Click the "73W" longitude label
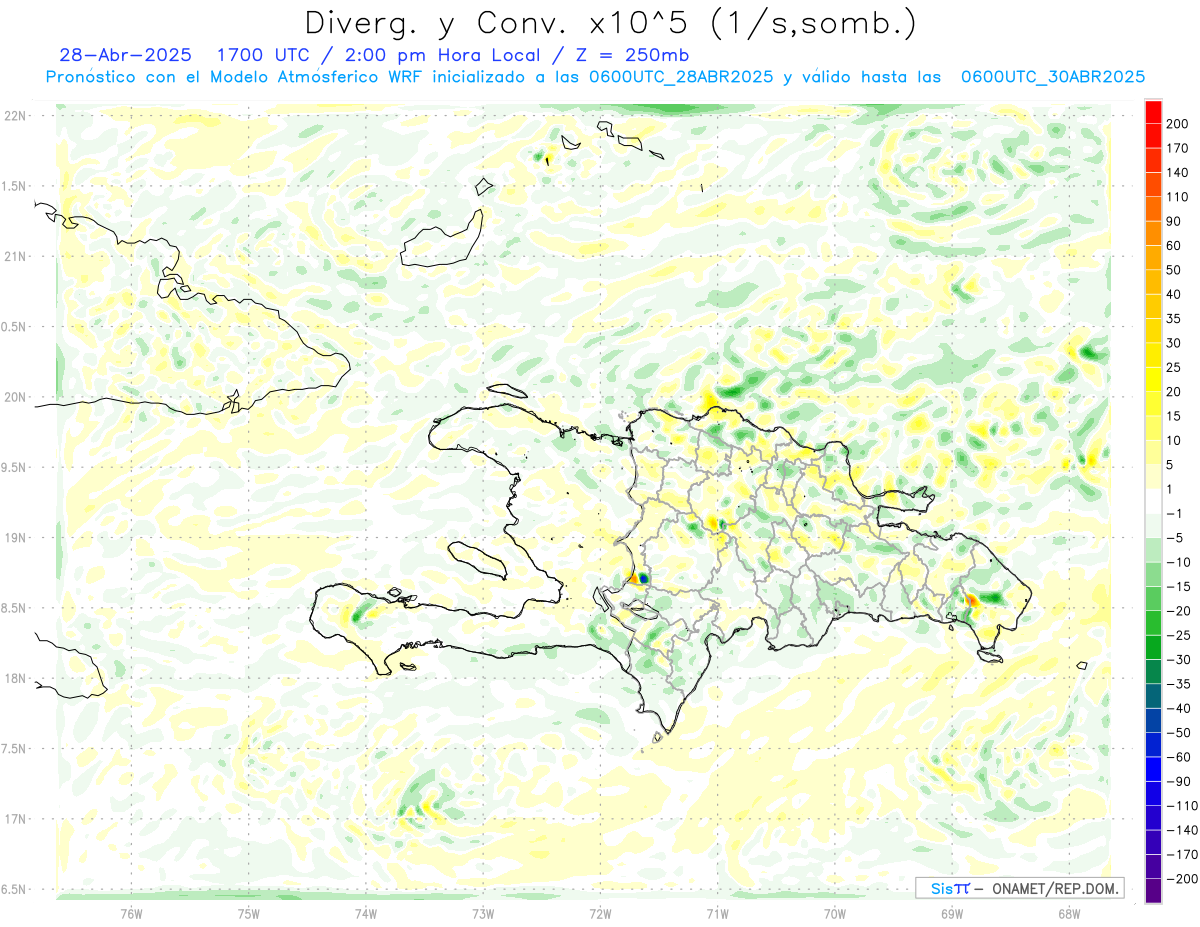The image size is (1200, 927). point(483,913)
